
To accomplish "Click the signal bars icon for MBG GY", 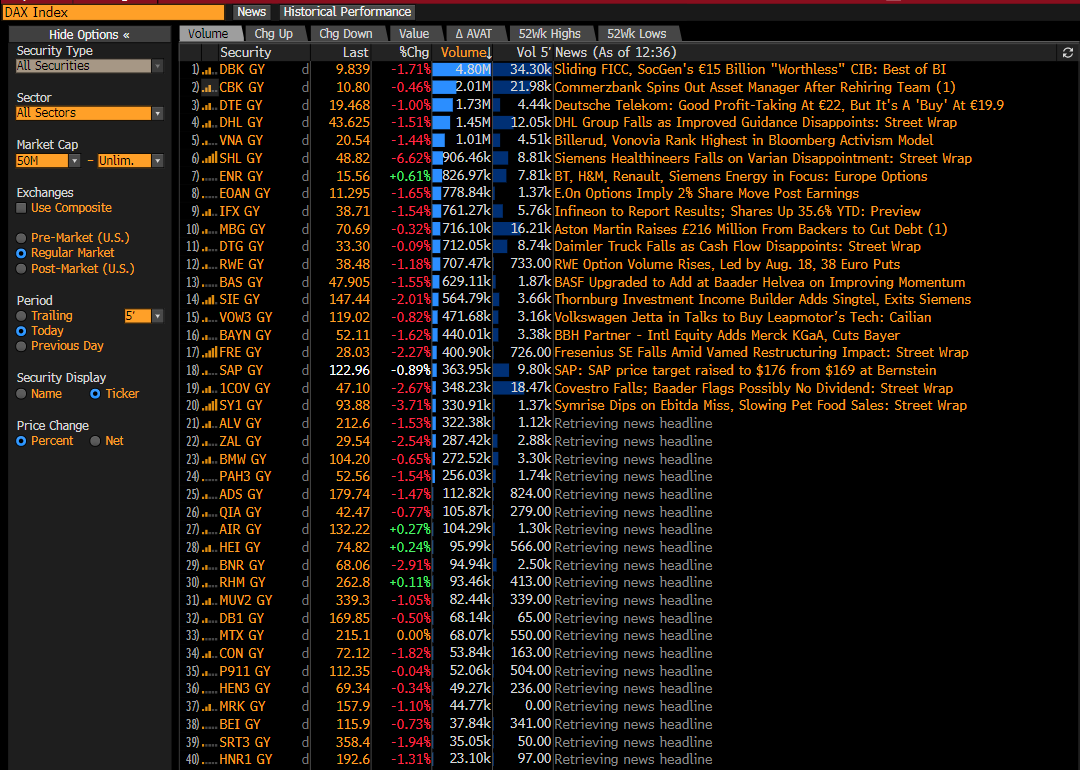I will tap(209, 229).
